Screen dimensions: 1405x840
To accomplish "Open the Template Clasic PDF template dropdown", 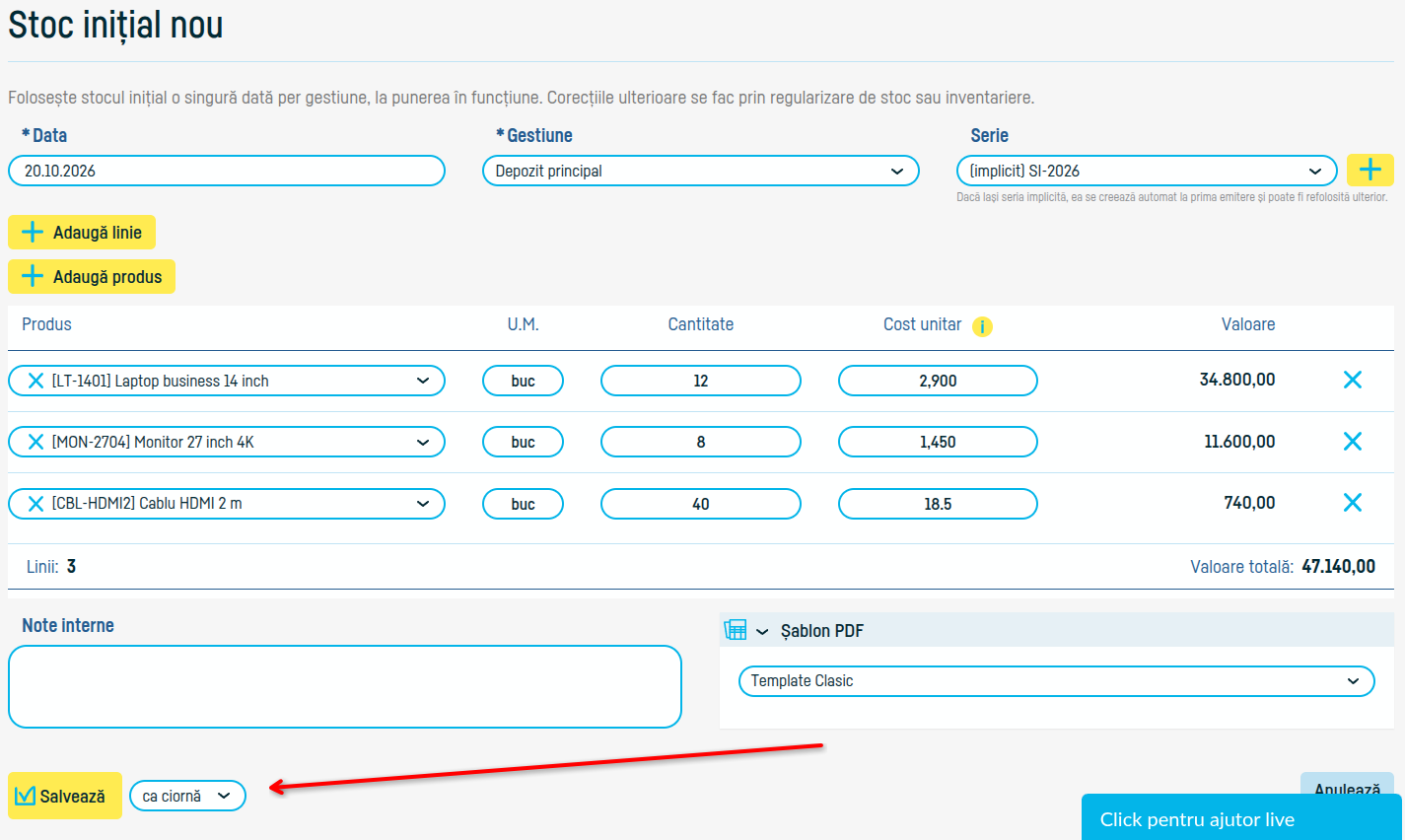I will (x=1056, y=681).
